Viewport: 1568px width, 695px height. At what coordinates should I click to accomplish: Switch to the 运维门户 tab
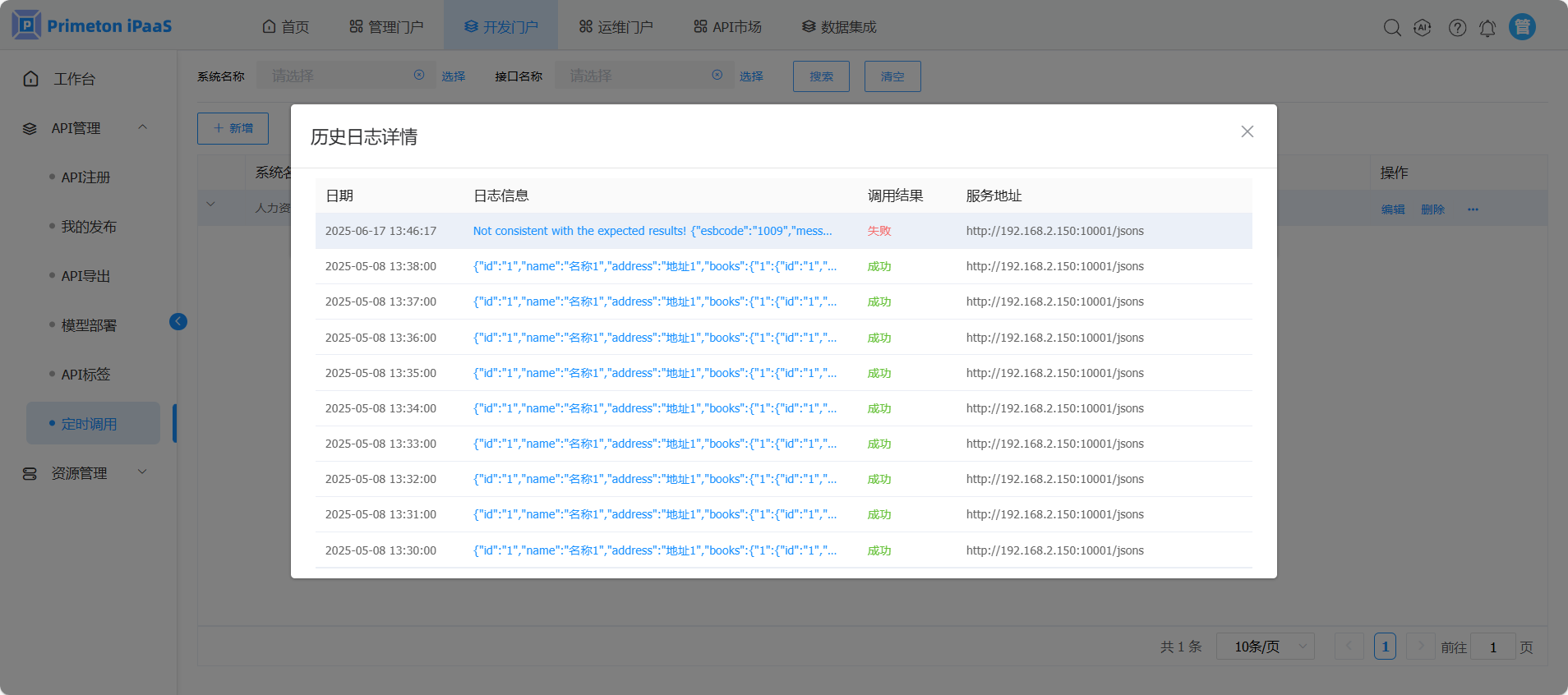click(x=616, y=27)
